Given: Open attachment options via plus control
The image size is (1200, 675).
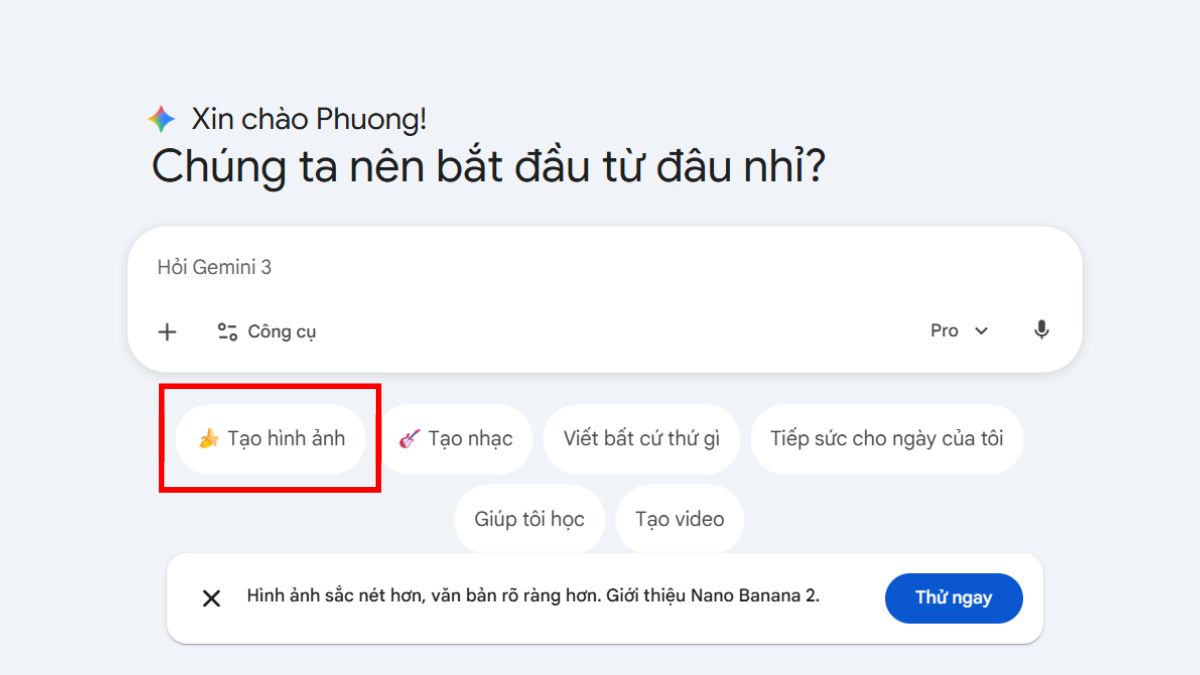Looking at the screenshot, I should (166, 331).
